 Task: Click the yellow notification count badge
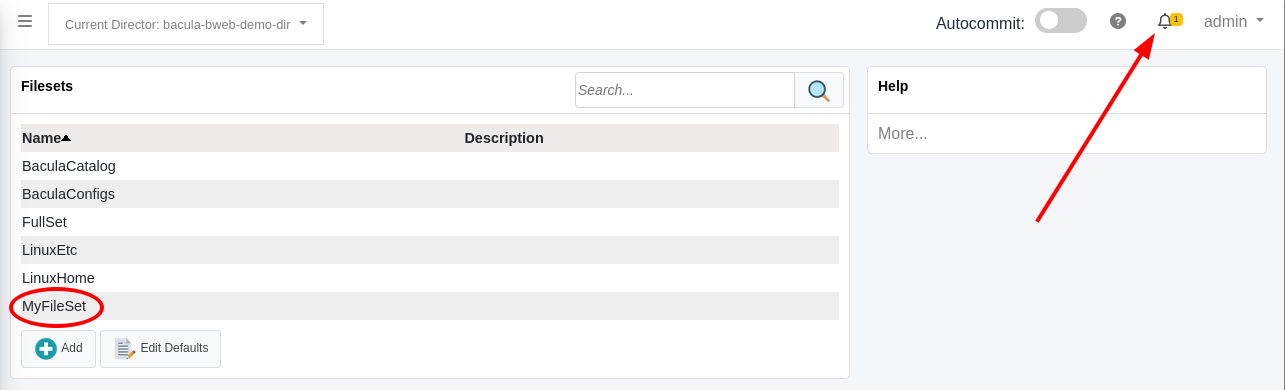(1176, 19)
